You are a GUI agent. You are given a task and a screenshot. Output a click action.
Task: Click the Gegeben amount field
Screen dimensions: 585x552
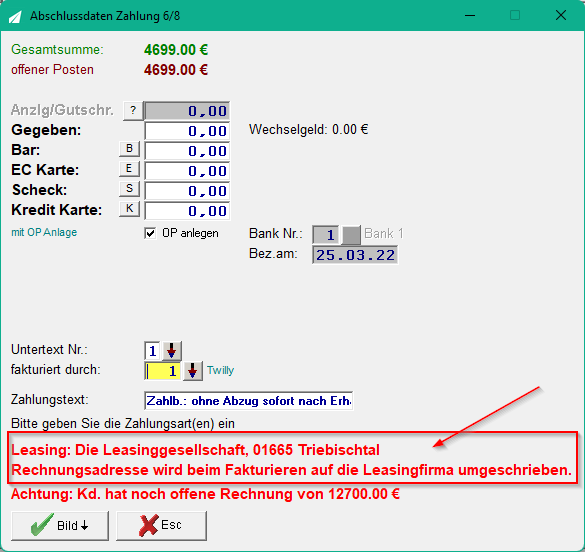click(x=187, y=131)
